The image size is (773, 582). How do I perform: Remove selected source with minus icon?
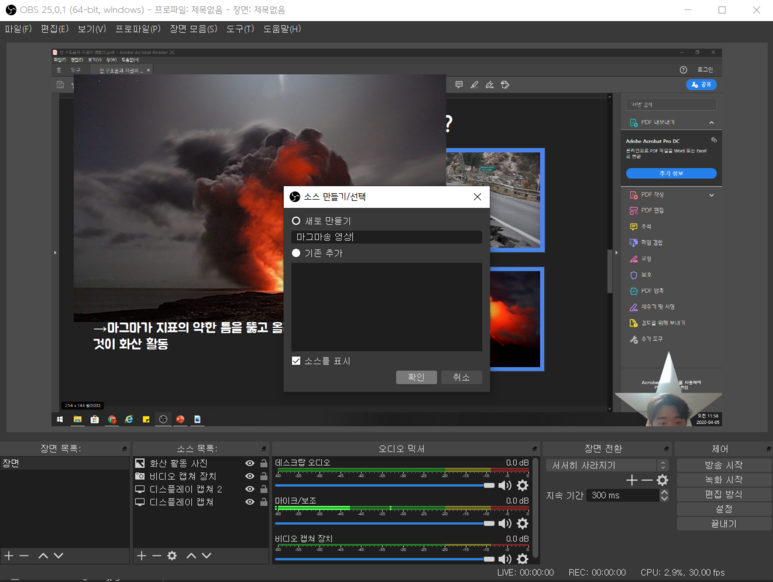tap(157, 555)
